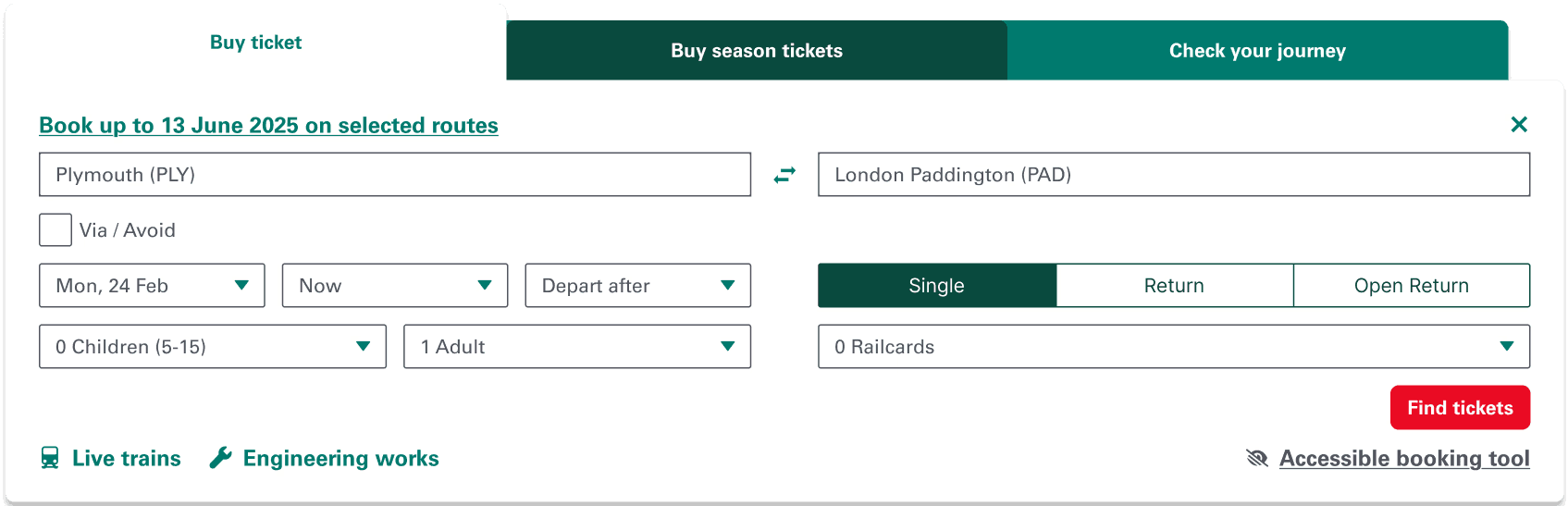Open the 1 Adult passenger dropdown
The width and height of the screenshot is (1568, 506).
(x=576, y=347)
